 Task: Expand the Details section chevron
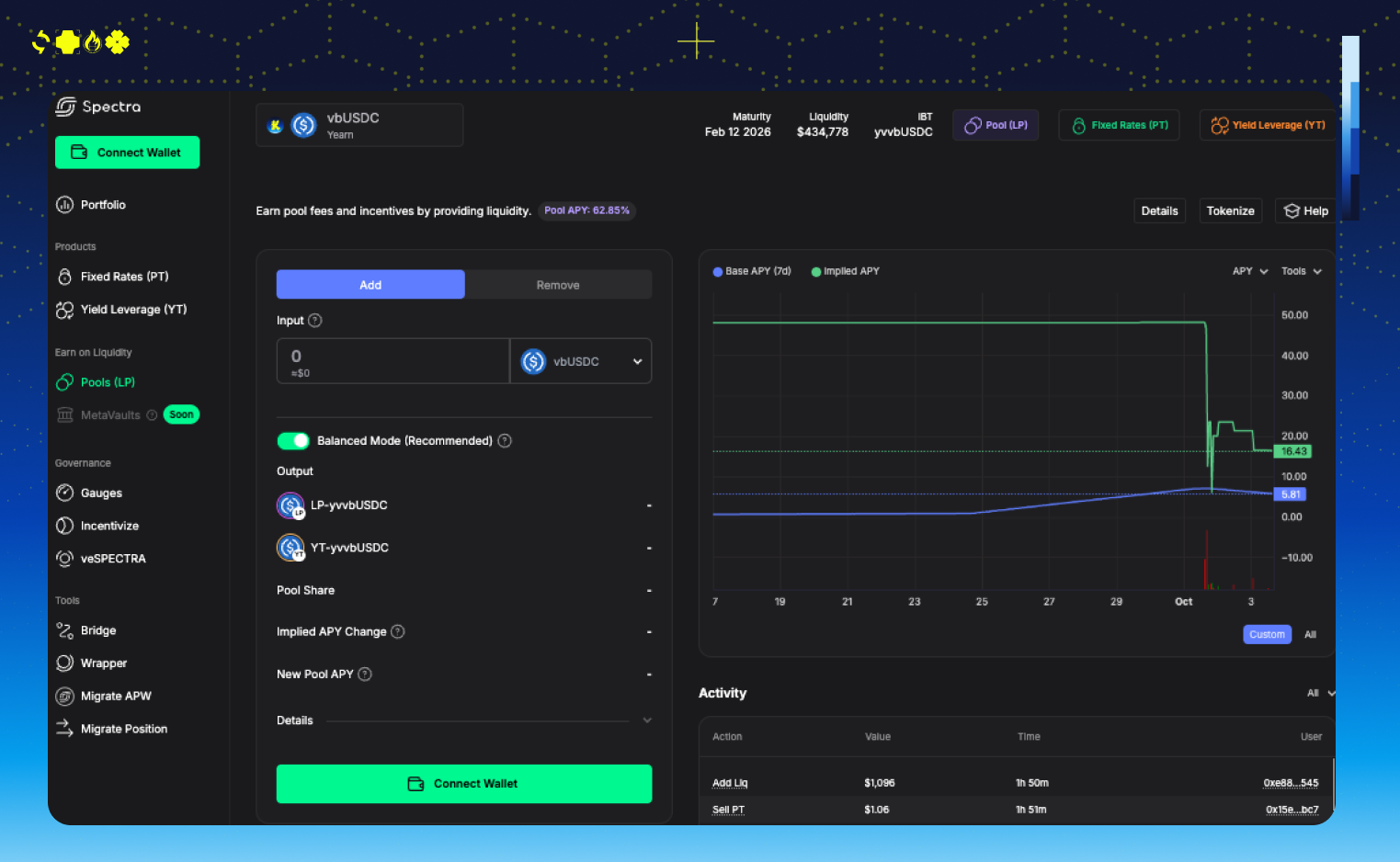click(x=647, y=720)
